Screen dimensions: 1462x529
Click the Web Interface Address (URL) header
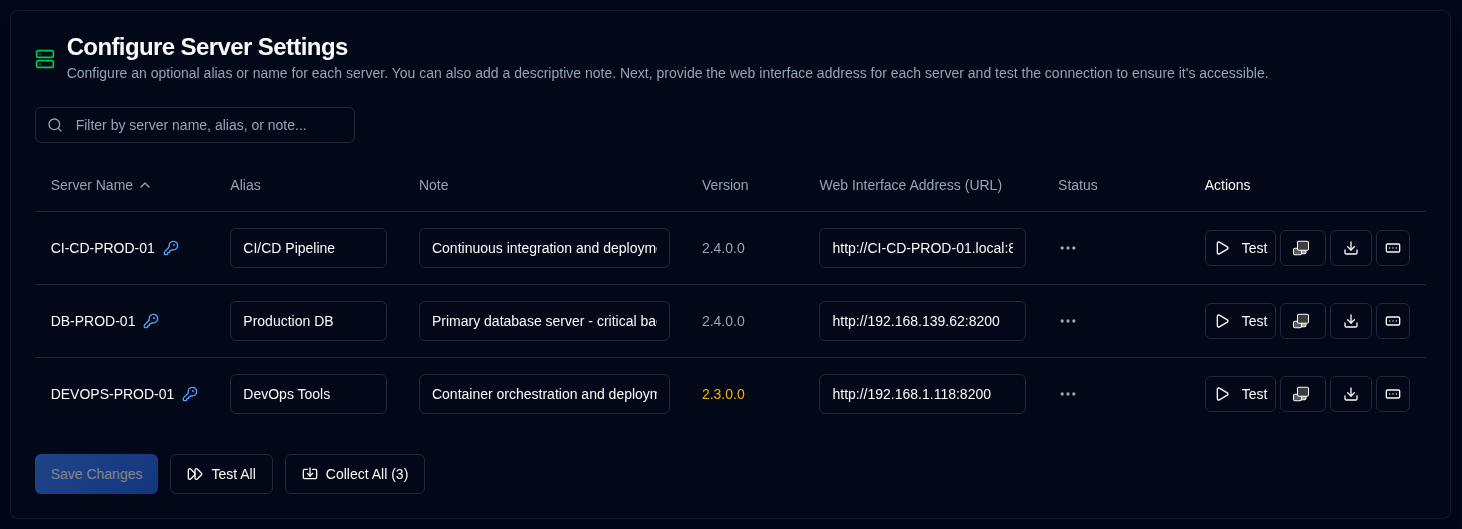point(910,185)
